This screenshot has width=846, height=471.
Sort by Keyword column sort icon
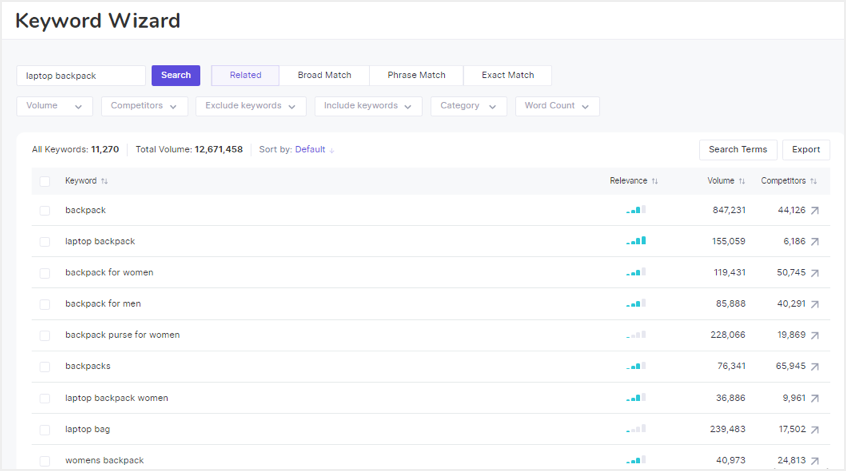(x=105, y=182)
